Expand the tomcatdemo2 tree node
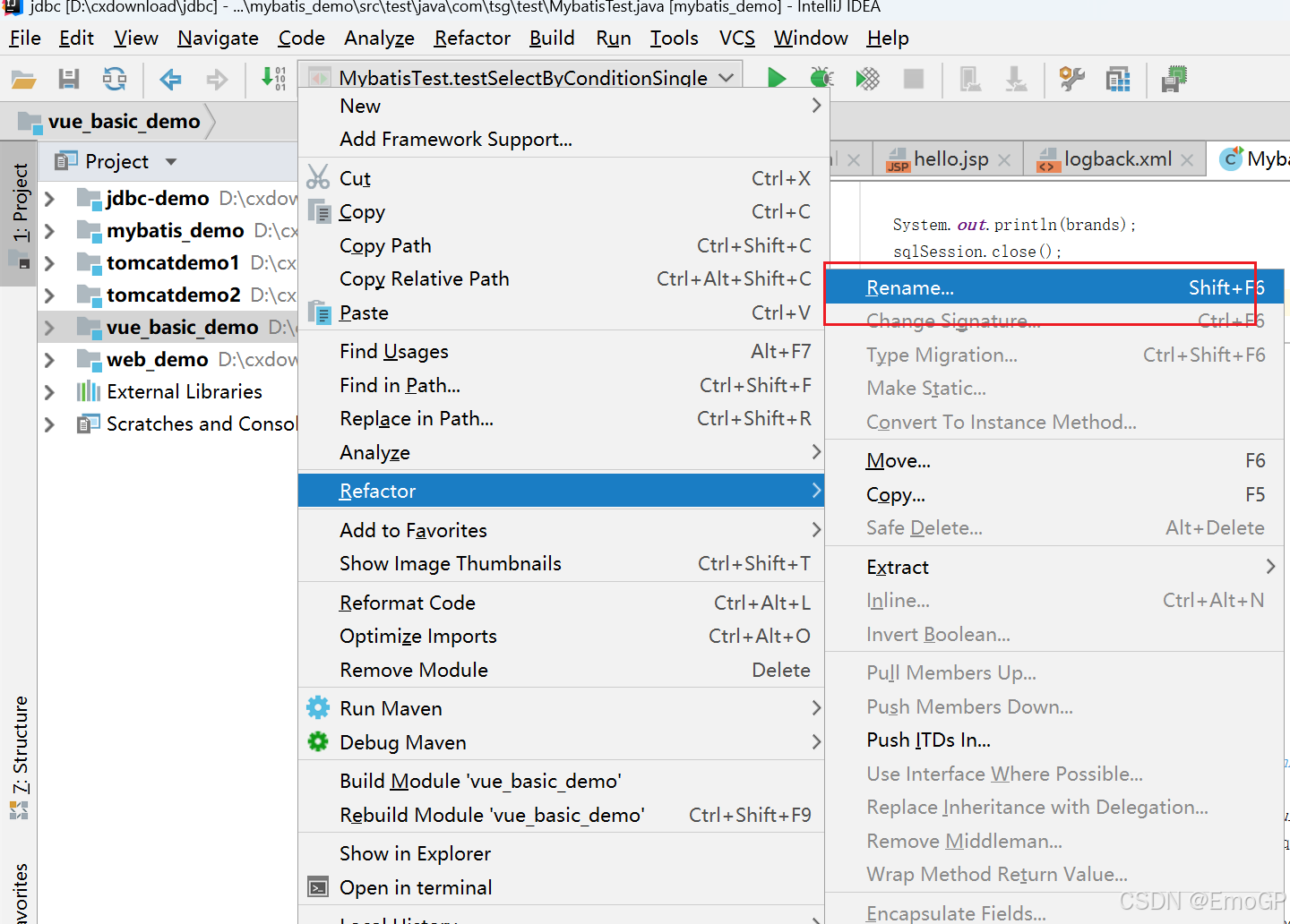The image size is (1290, 924). (x=50, y=295)
